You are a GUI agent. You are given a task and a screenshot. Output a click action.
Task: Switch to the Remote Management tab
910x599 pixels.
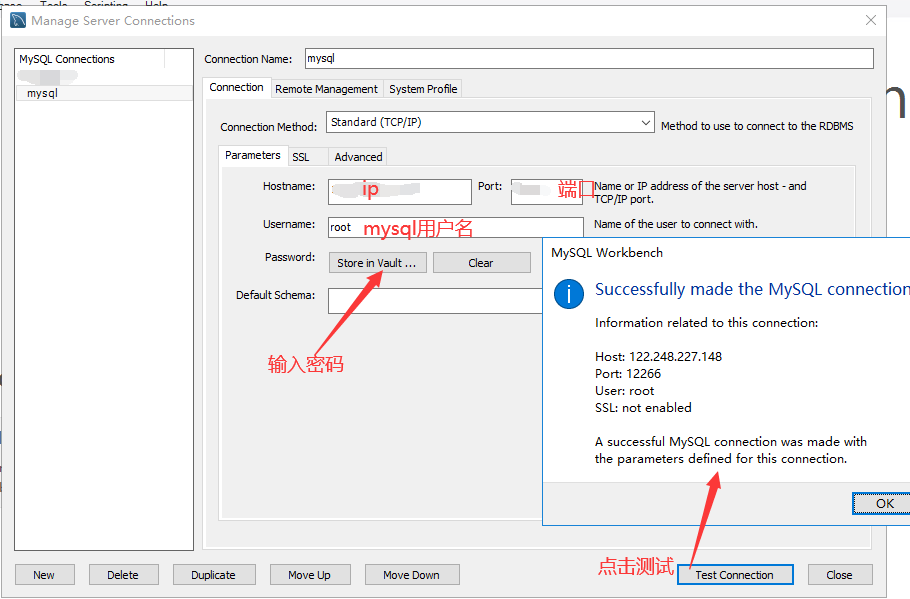tap(326, 89)
